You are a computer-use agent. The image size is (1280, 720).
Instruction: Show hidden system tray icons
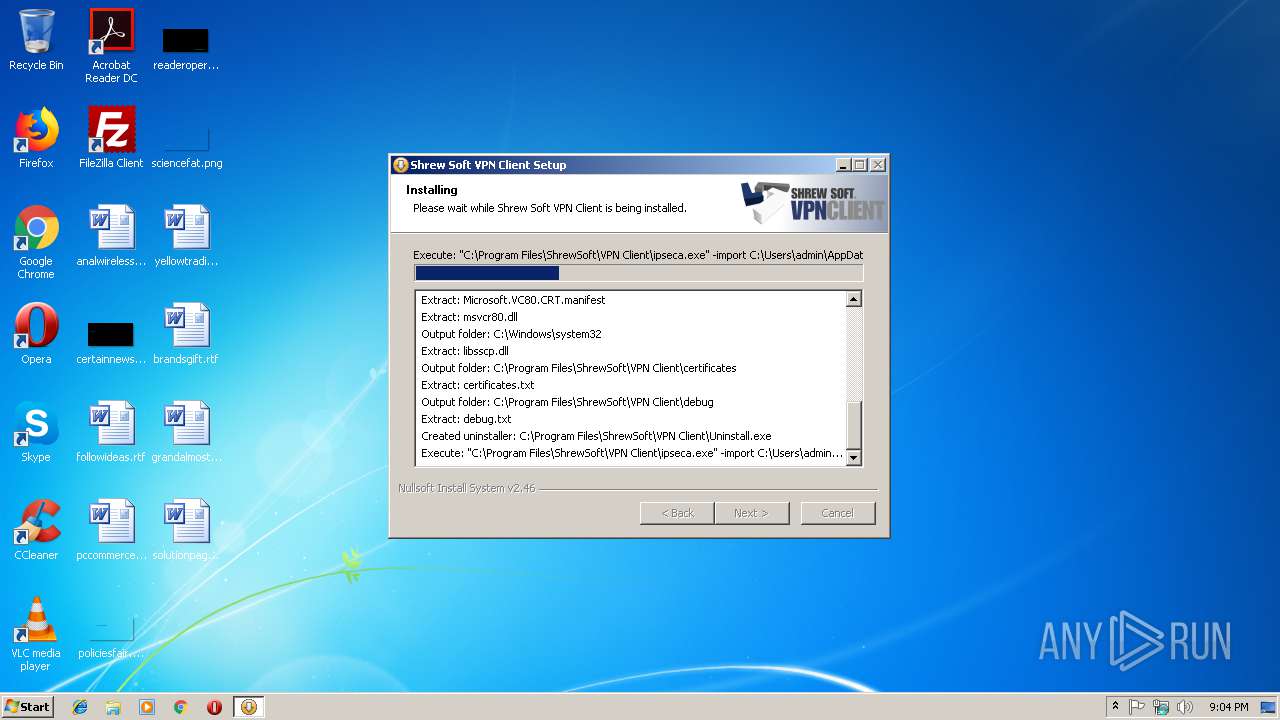(x=1115, y=707)
